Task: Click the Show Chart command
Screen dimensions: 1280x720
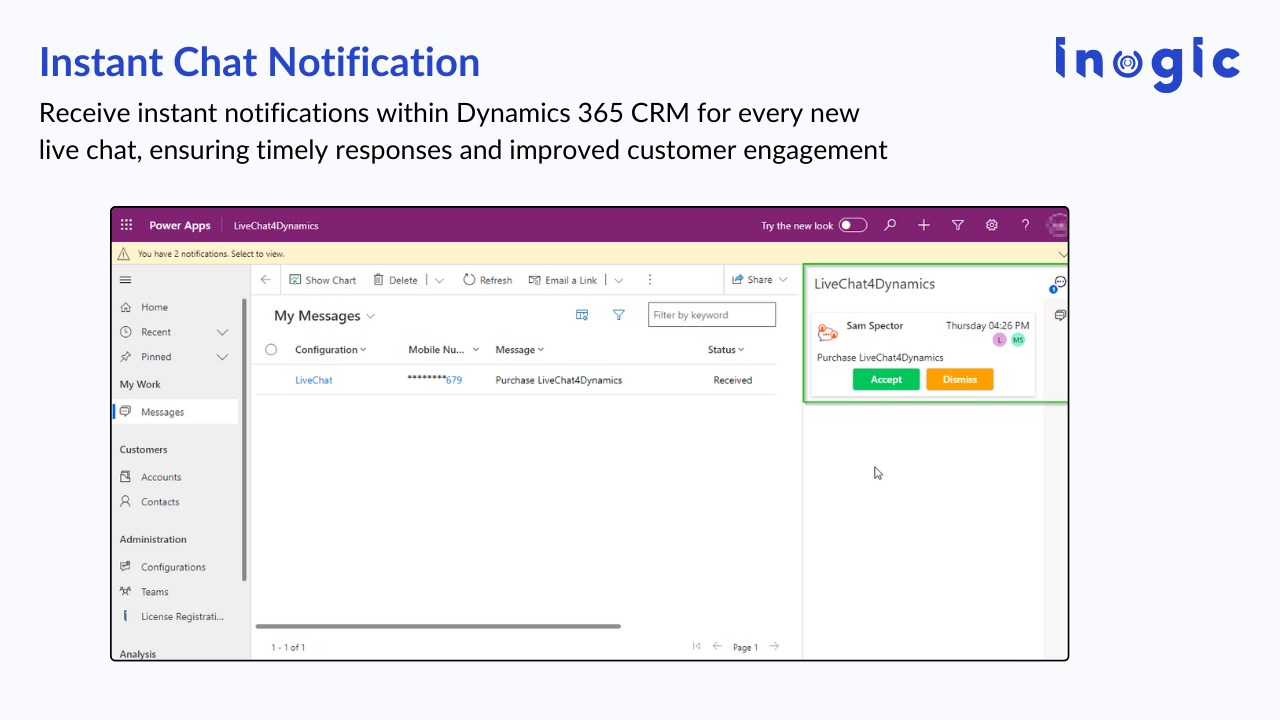Action: coord(322,280)
